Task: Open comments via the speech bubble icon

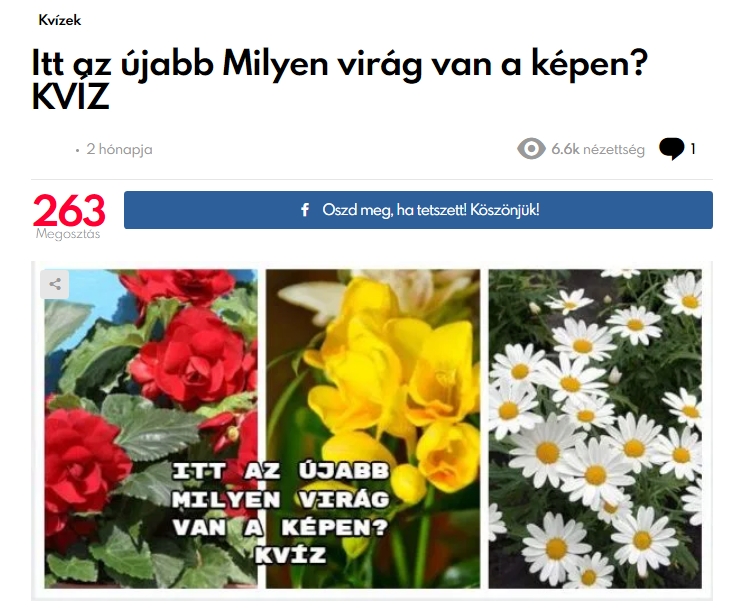Action: click(671, 149)
